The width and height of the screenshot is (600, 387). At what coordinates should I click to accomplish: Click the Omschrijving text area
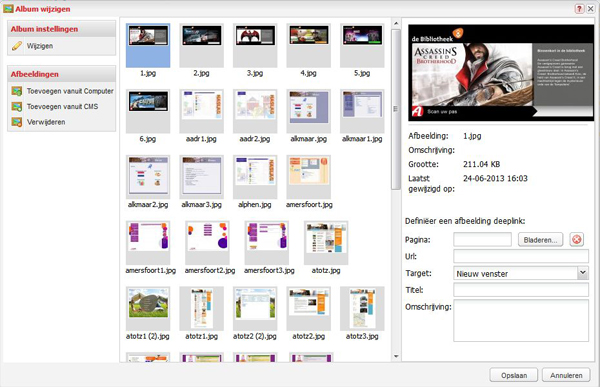[x=521, y=320]
